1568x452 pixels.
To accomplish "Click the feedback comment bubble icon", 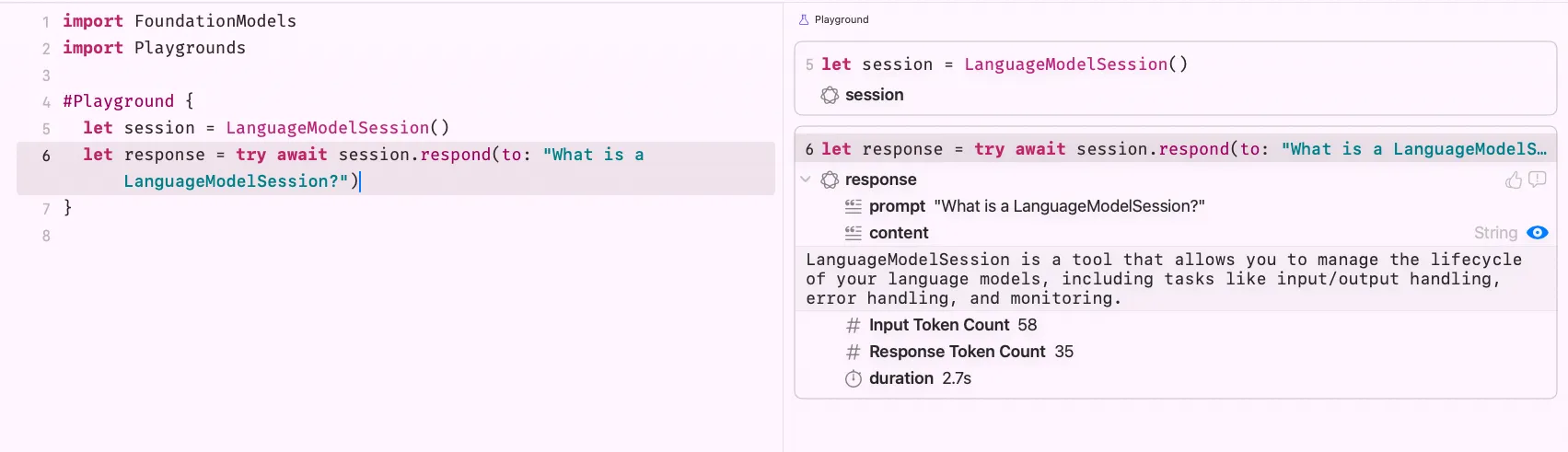I will [1537, 180].
